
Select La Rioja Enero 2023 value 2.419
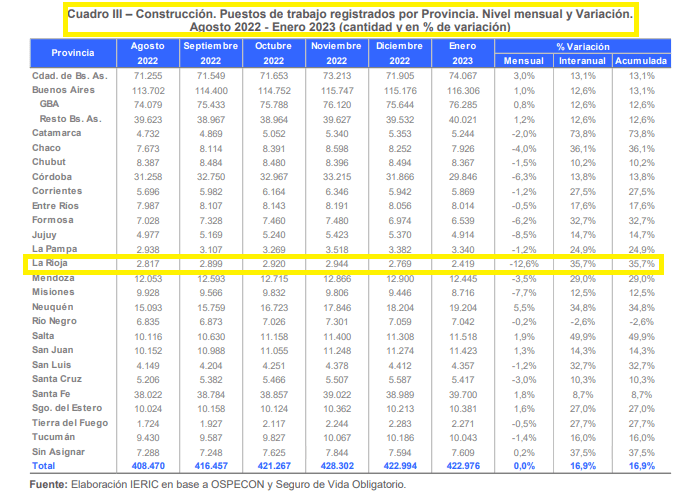463,264
